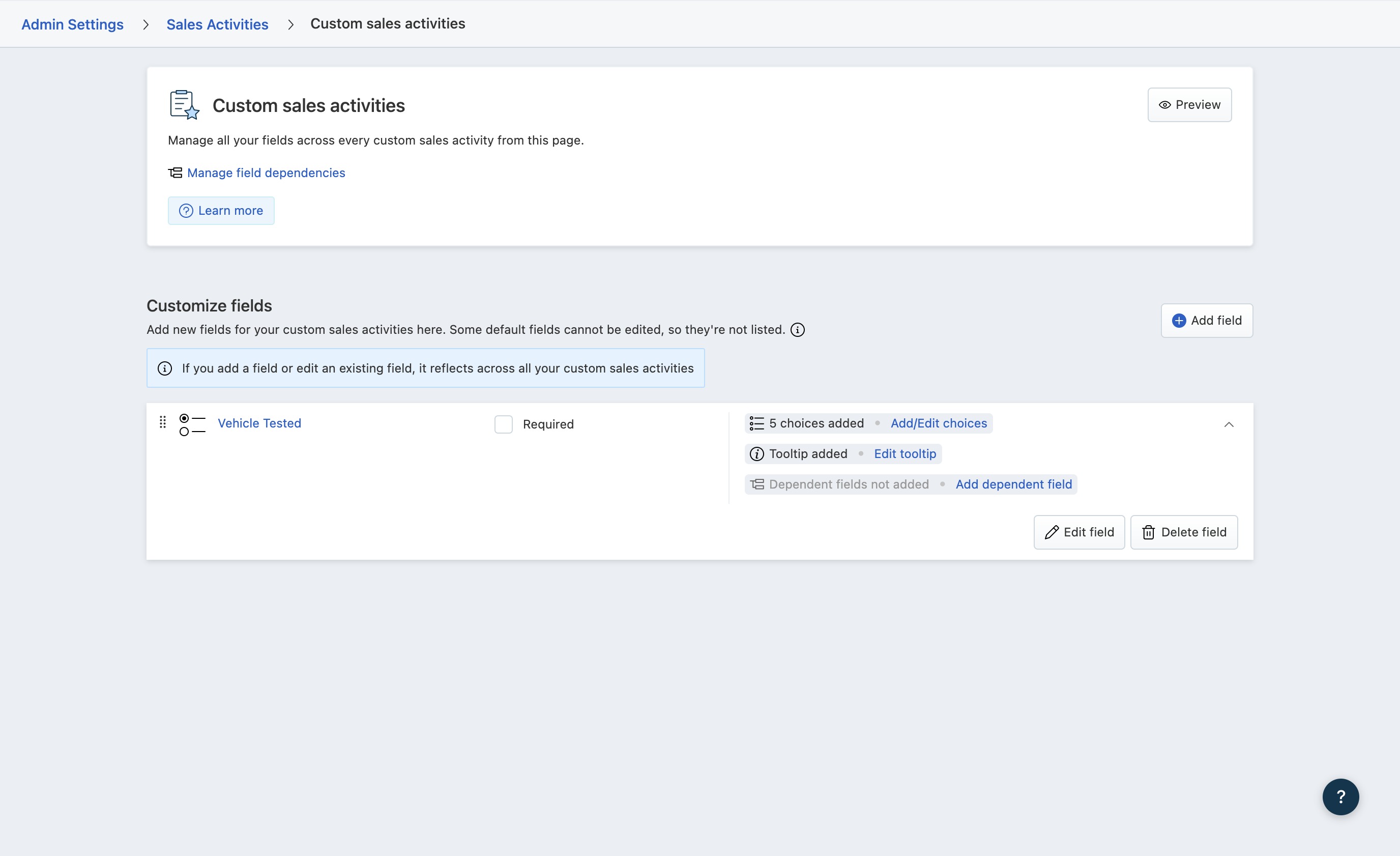Click the choices list icon beside 5 choices added

[x=757, y=423]
